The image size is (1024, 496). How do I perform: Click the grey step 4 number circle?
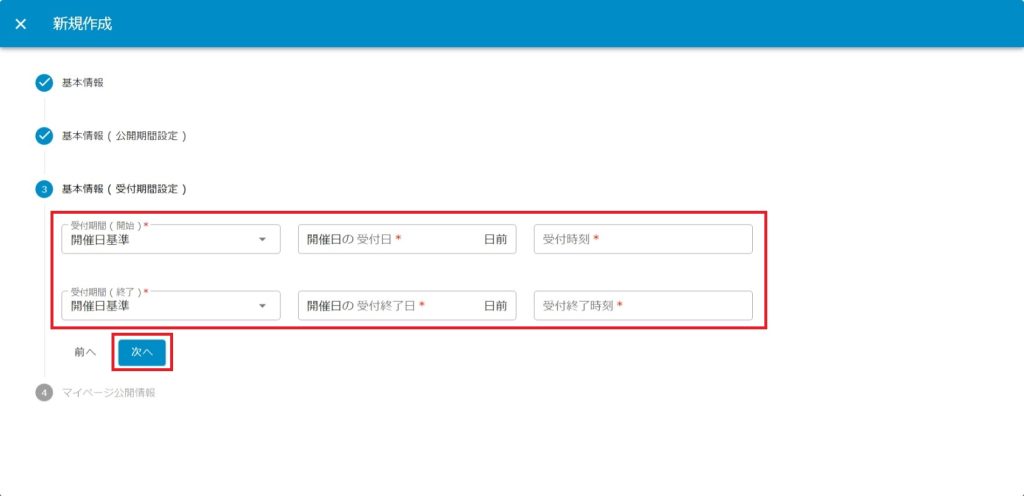coord(44,393)
